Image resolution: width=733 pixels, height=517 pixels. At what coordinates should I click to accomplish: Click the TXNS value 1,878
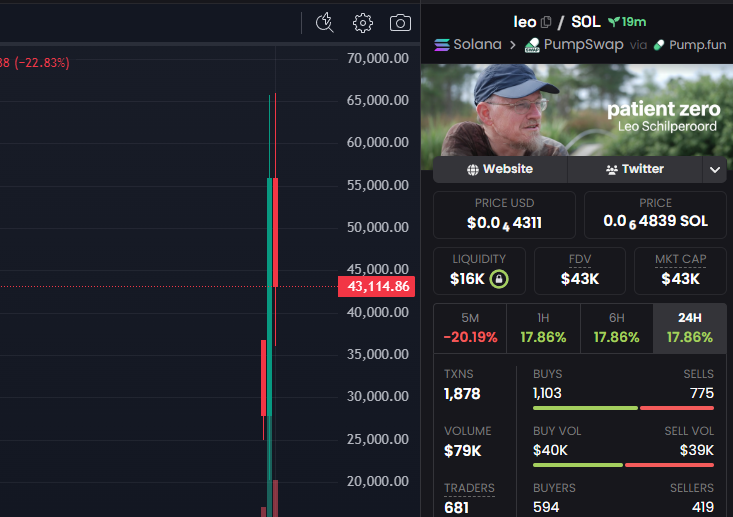pyautogui.click(x=462, y=394)
